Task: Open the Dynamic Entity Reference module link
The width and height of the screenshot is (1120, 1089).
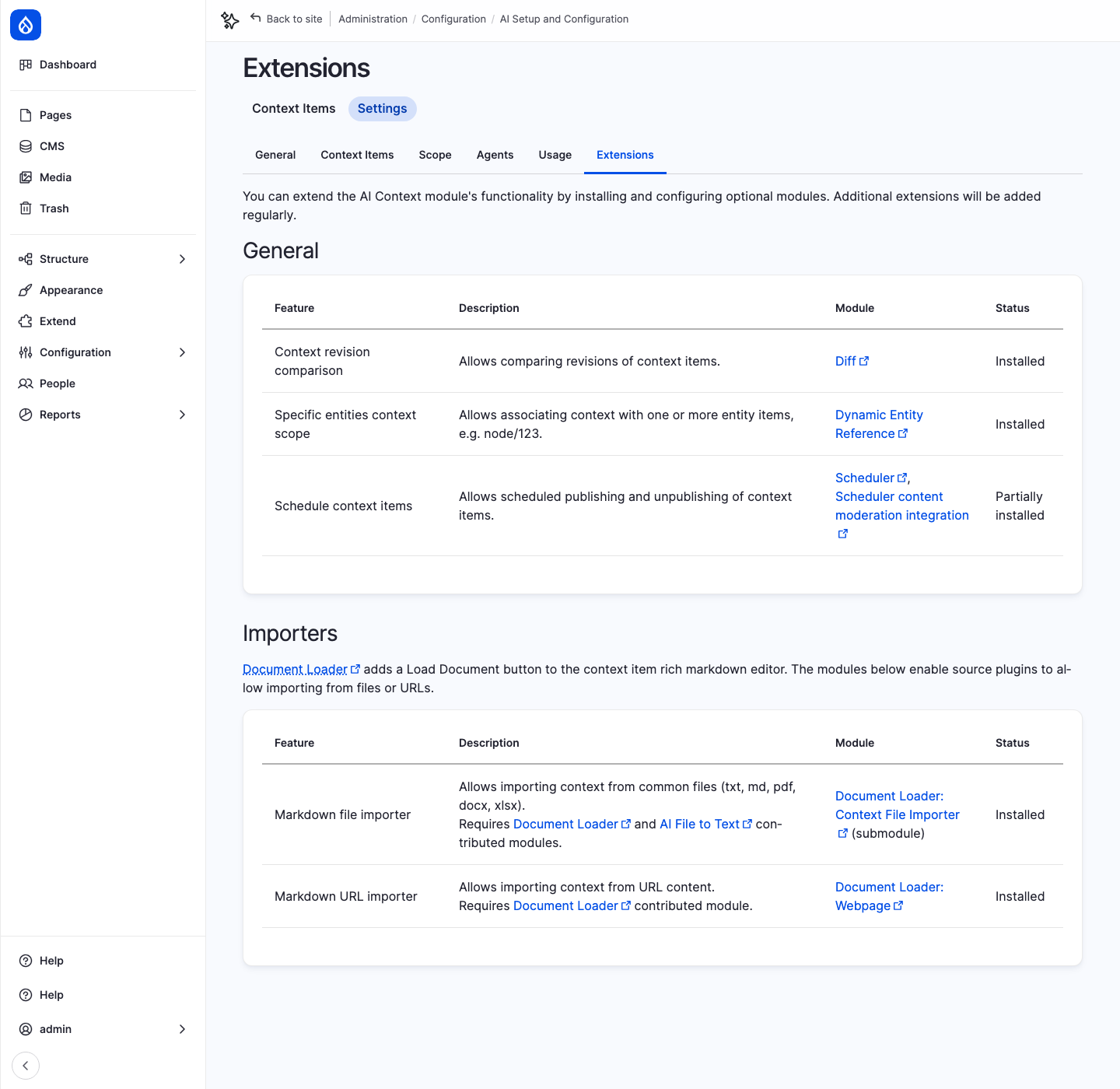Action: (879, 424)
